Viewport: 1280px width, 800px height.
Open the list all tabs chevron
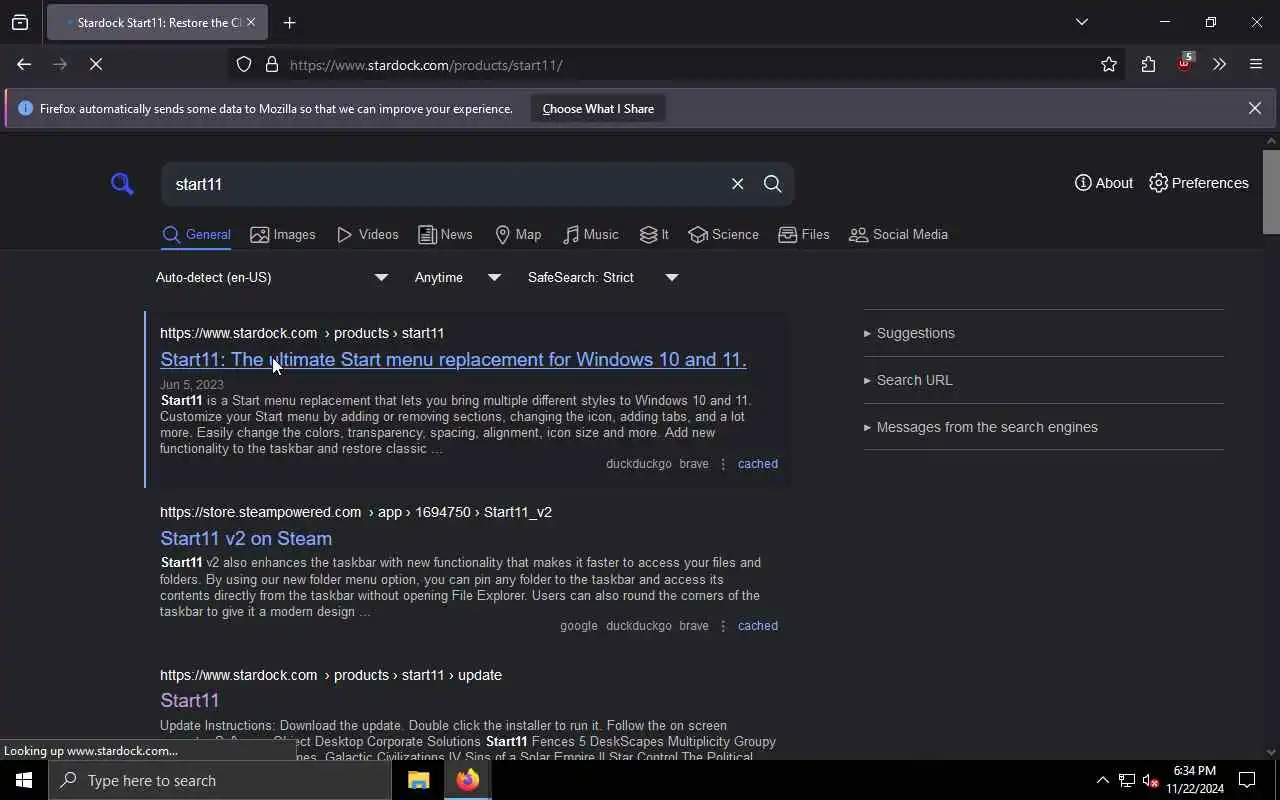[x=1081, y=22]
